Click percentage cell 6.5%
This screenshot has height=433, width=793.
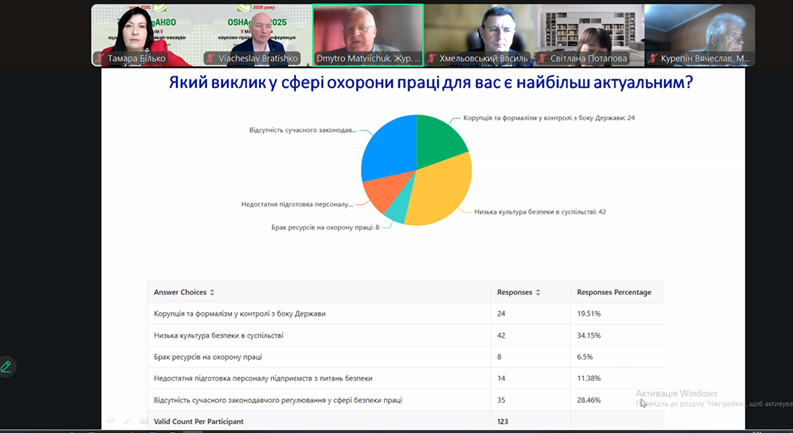pyautogui.click(x=585, y=357)
